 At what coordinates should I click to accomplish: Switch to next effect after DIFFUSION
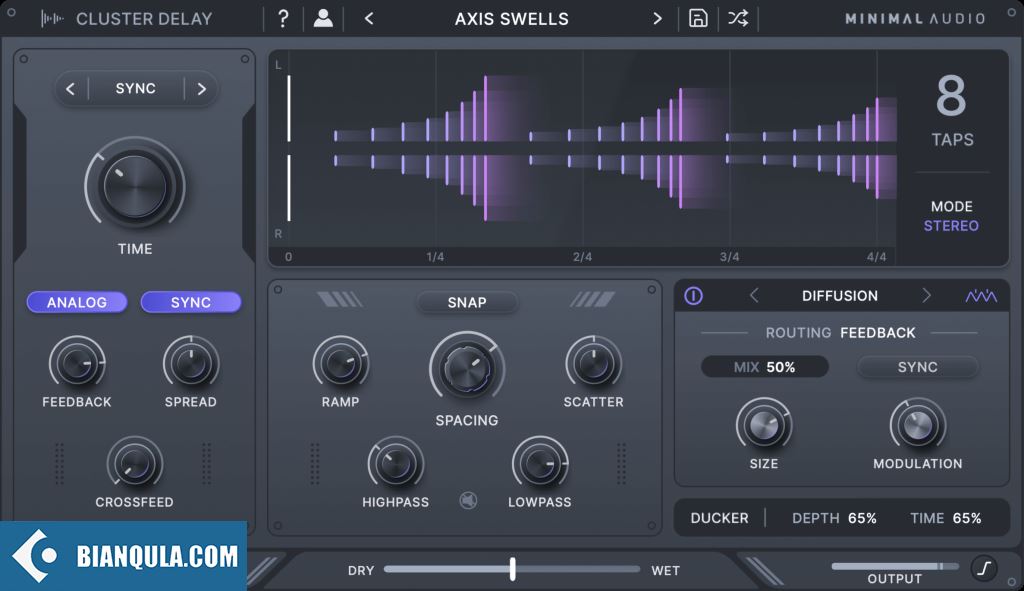(x=926, y=296)
